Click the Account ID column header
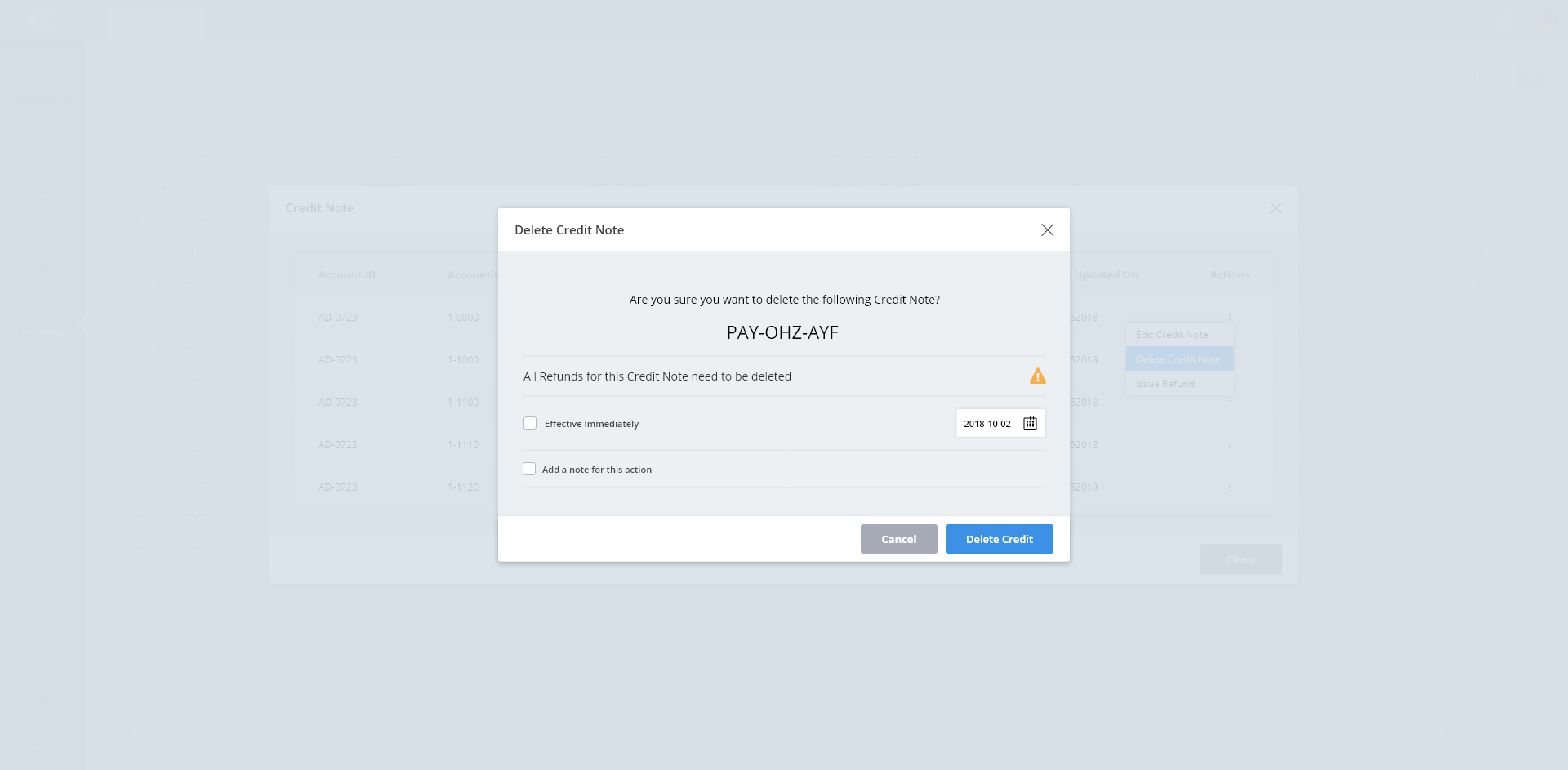The height and width of the screenshot is (770, 1568). coord(347,275)
